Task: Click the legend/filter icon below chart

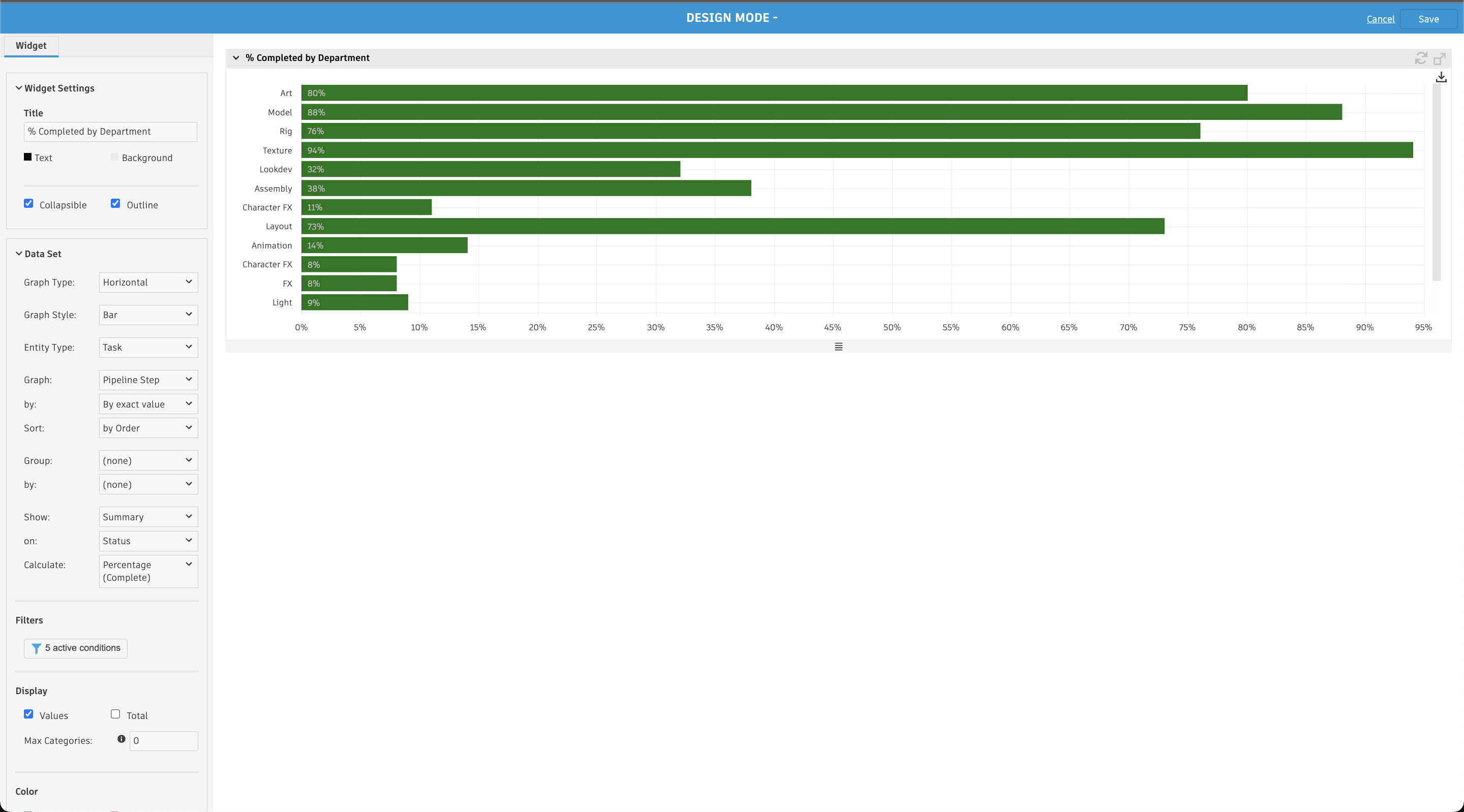Action: point(838,346)
